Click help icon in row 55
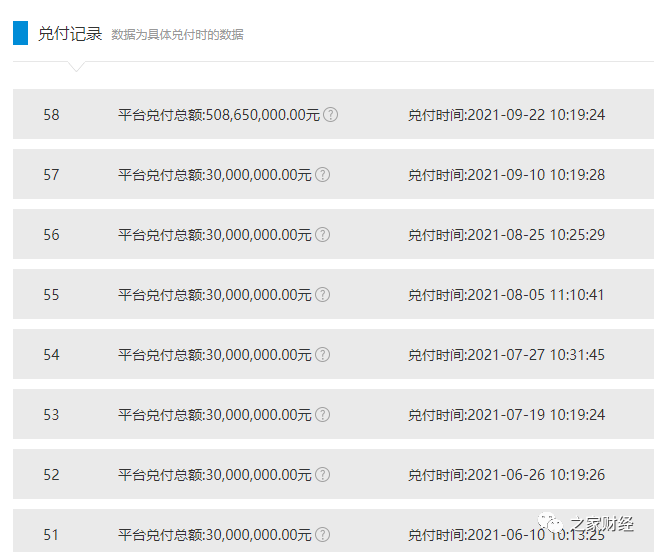654x552 pixels. coord(322,295)
